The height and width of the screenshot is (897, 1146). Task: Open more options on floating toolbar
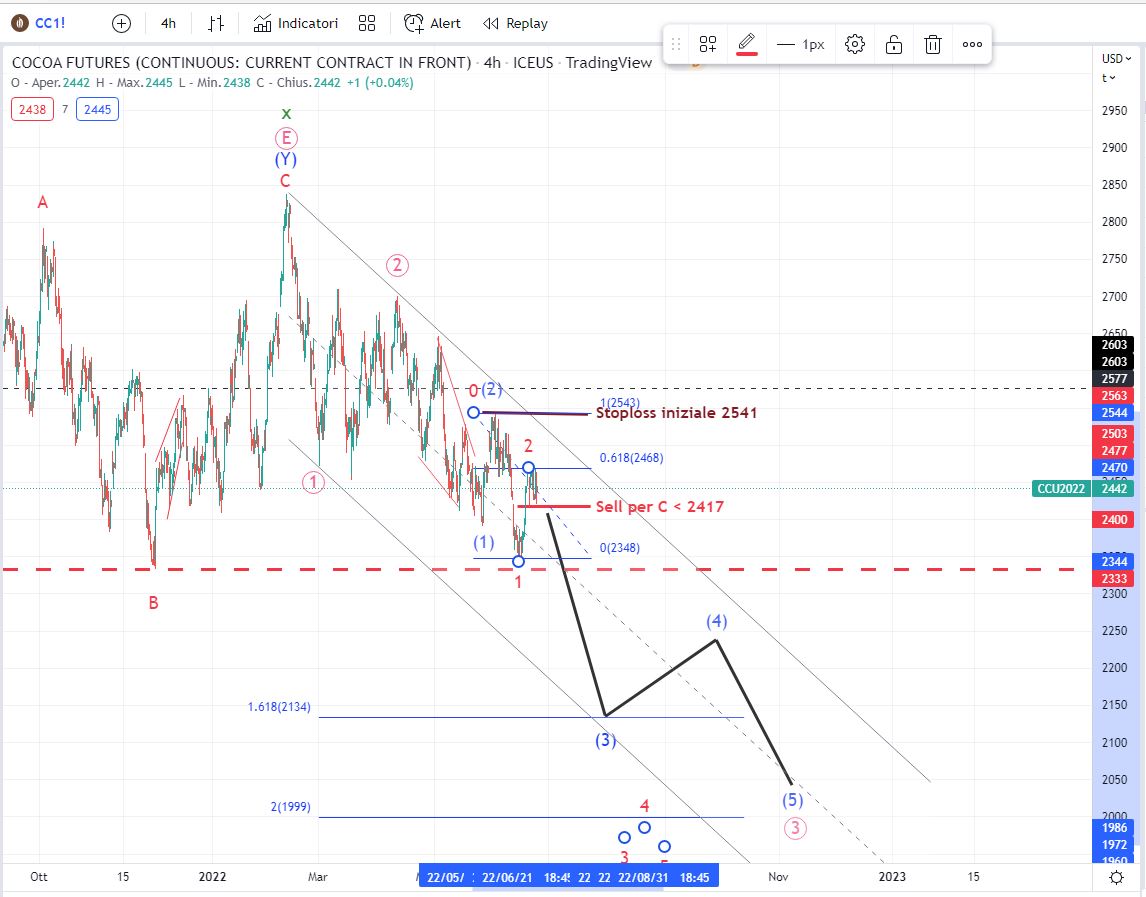972,45
